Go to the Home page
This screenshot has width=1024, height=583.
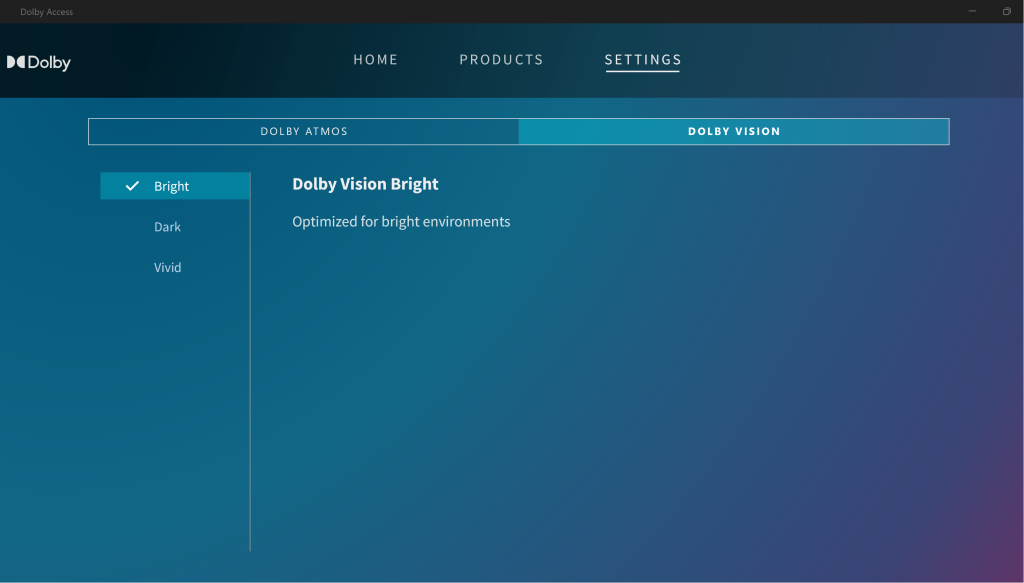pos(375,60)
